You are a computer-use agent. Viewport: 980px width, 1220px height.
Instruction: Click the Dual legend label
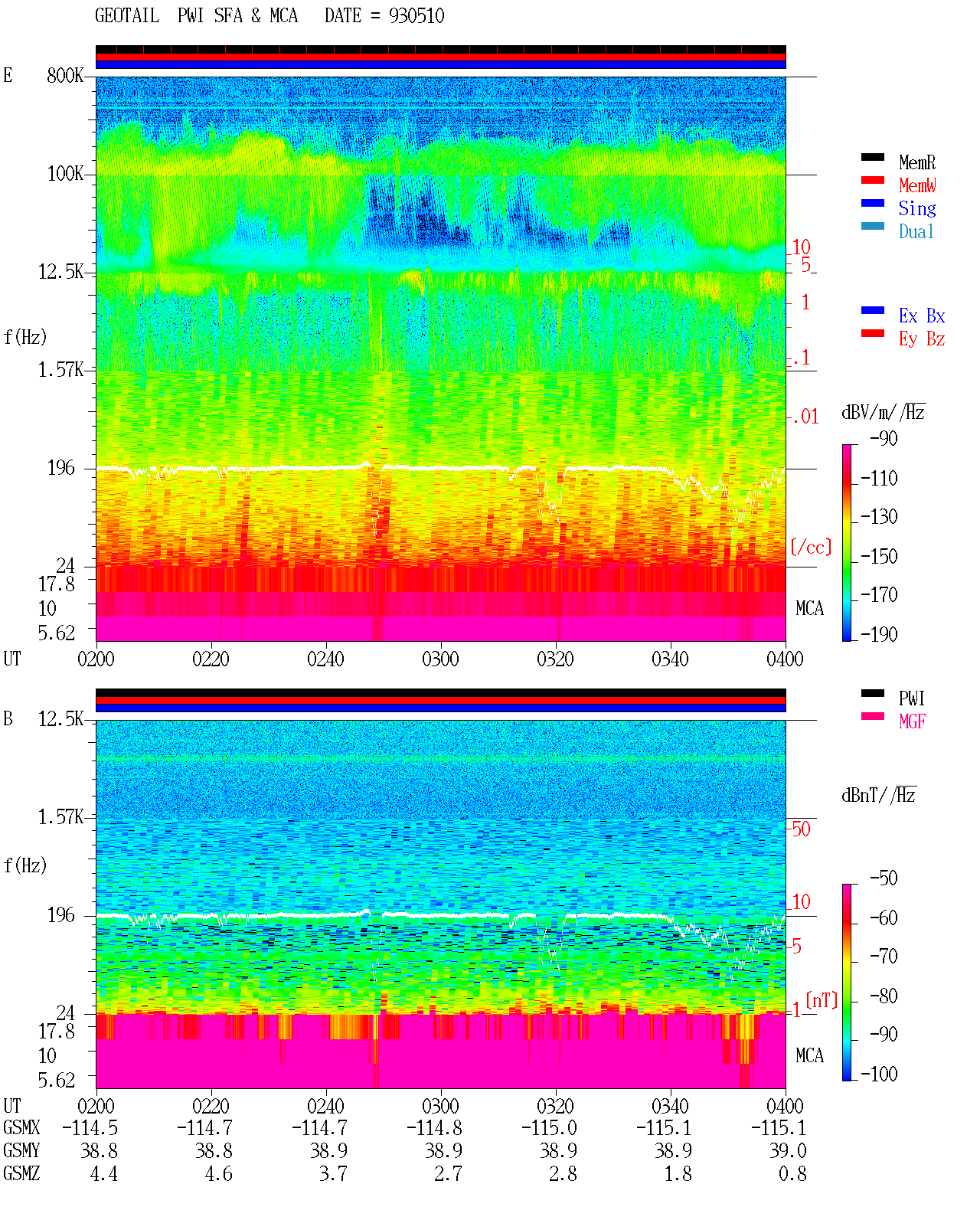click(x=917, y=231)
